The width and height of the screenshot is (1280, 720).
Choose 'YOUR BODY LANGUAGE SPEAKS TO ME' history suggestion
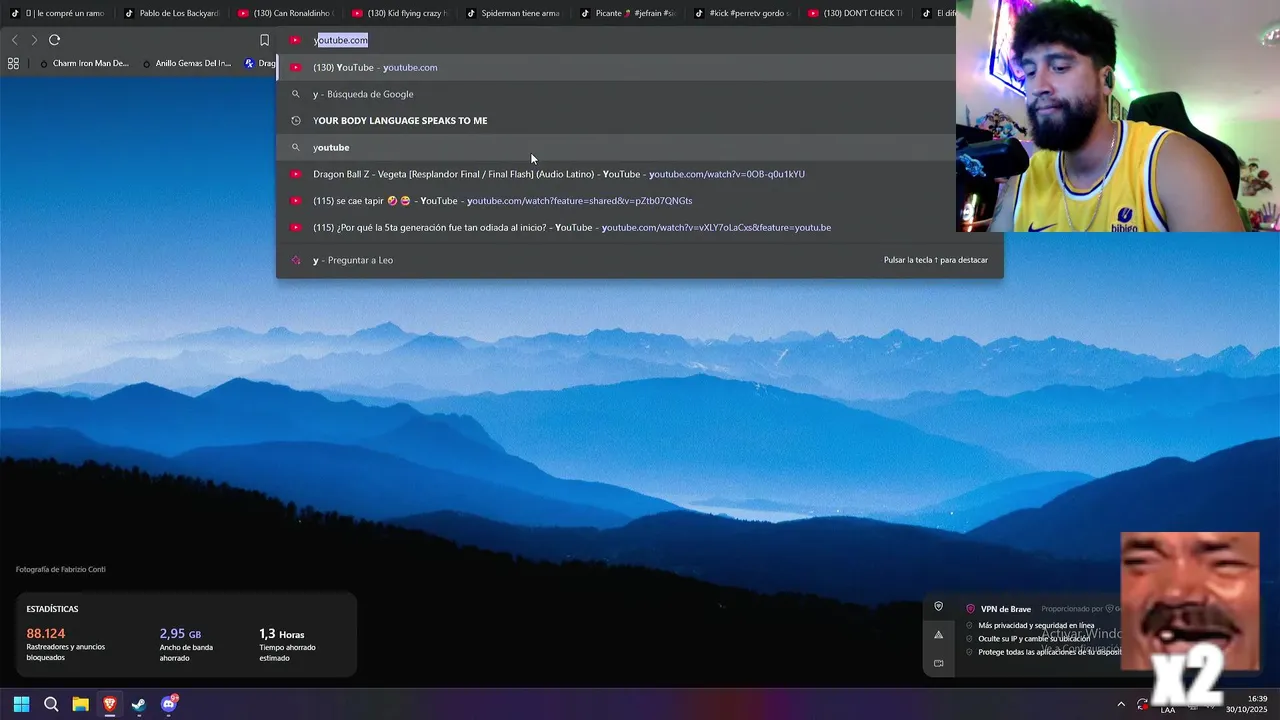coord(640,120)
